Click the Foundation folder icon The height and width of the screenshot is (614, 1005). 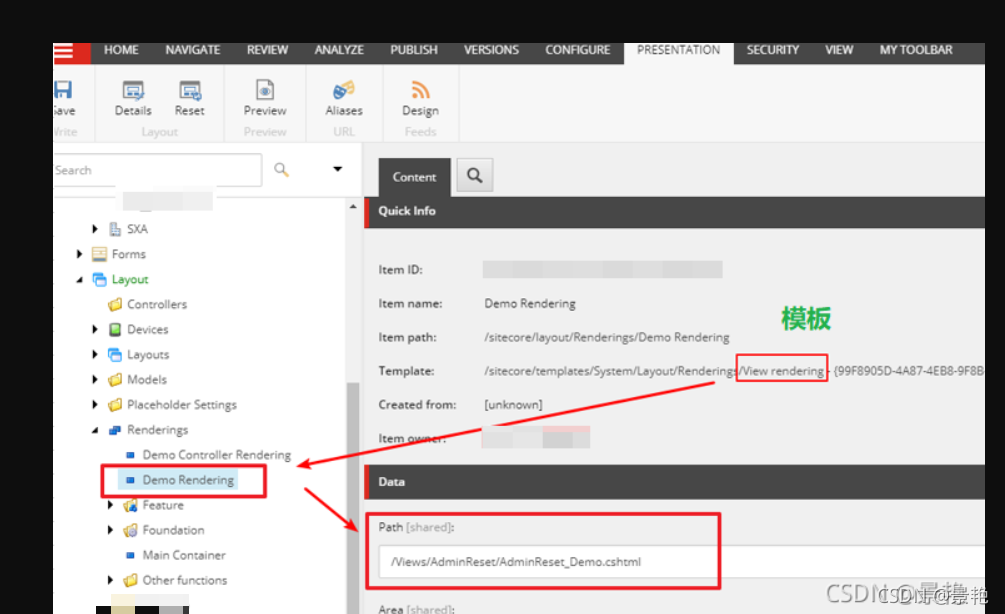130,530
